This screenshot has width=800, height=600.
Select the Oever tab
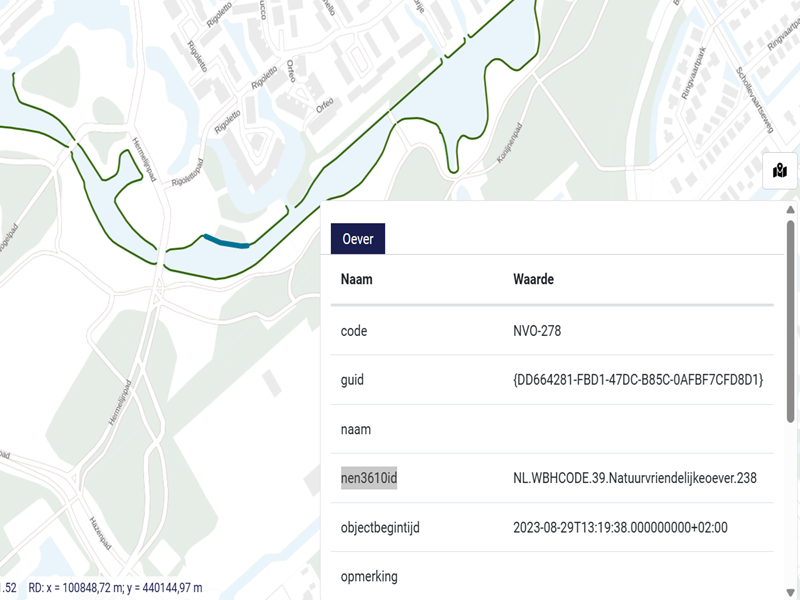(x=358, y=239)
